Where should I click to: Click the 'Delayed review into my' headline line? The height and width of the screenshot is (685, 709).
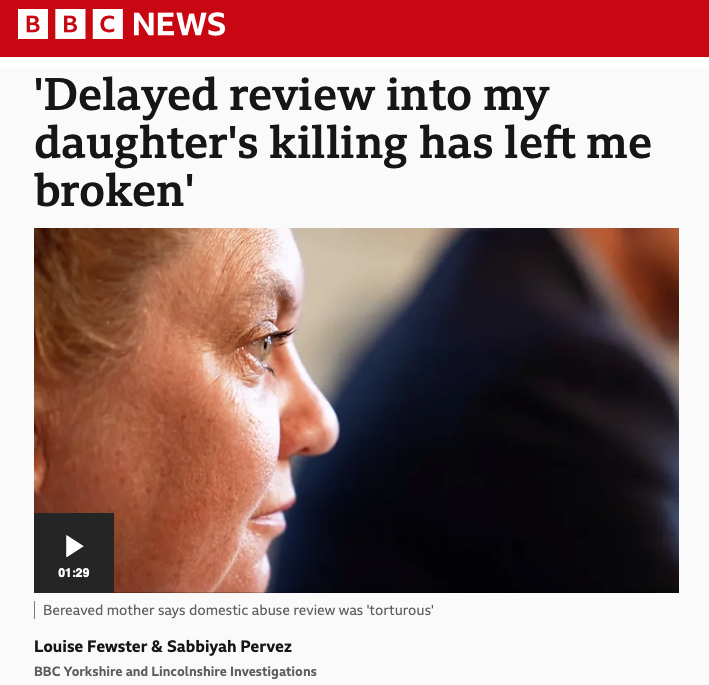[x=292, y=96]
